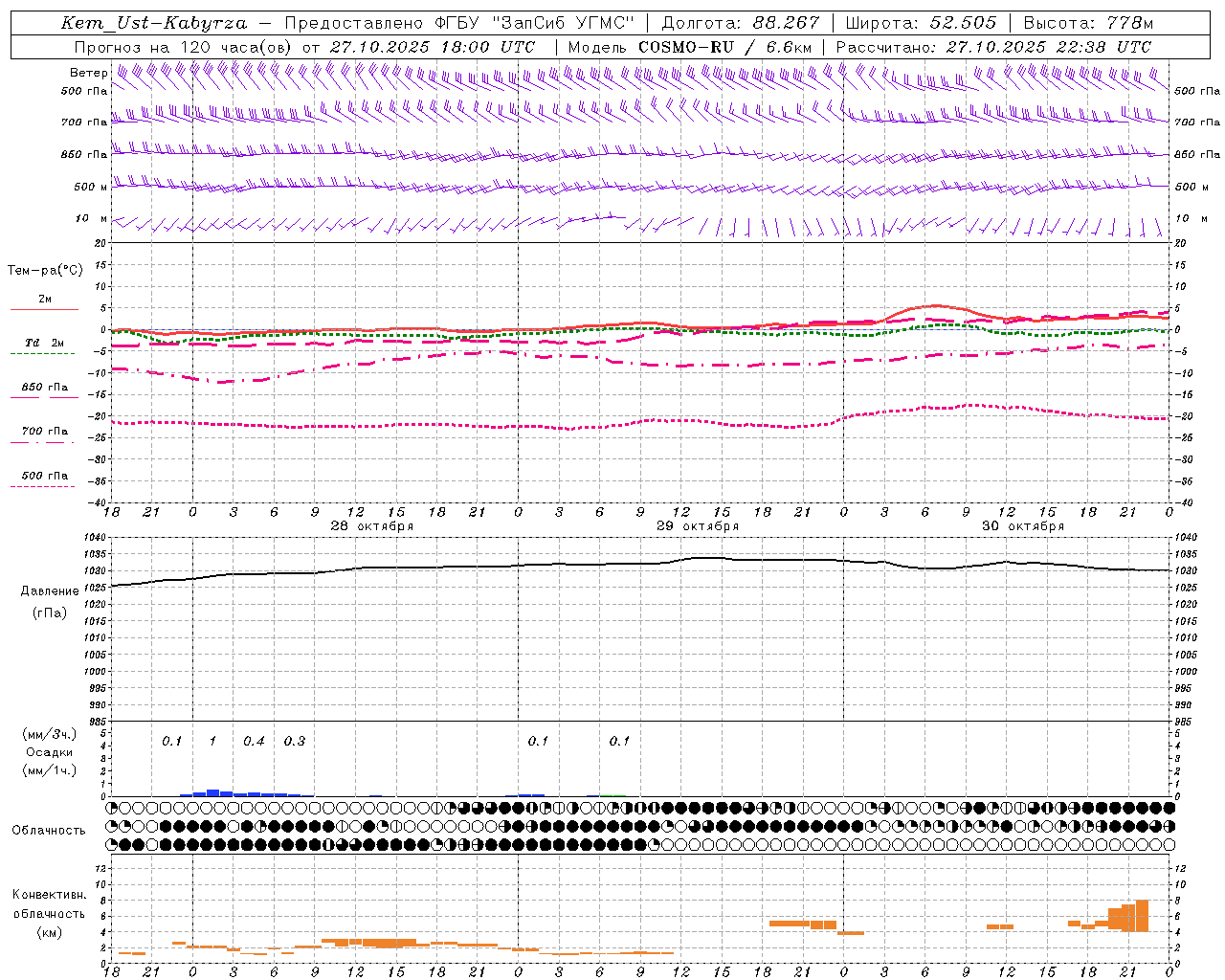Click the Долгота: 88.267 longitude field

point(741,23)
